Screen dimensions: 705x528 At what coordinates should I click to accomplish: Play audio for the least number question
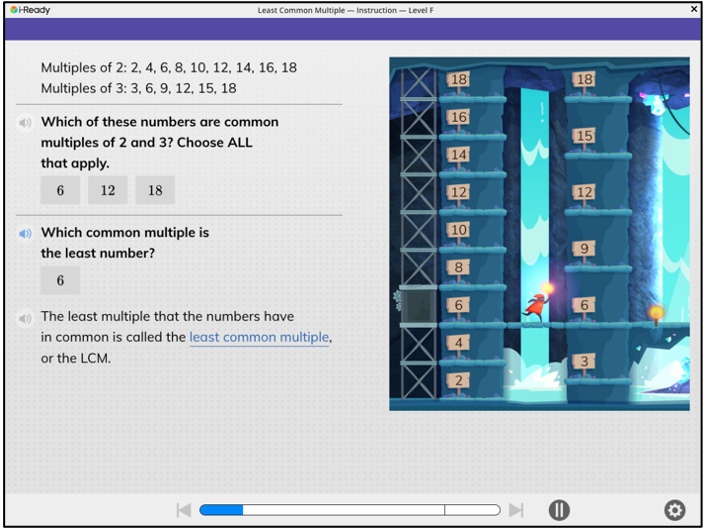click(25, 233)
